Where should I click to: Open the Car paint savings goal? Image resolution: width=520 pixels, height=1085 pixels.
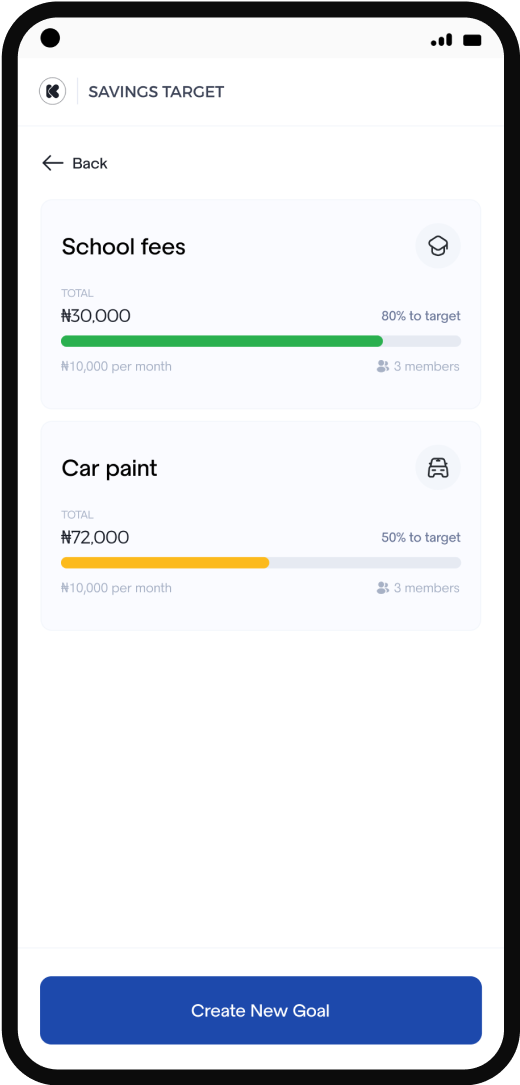260,526
